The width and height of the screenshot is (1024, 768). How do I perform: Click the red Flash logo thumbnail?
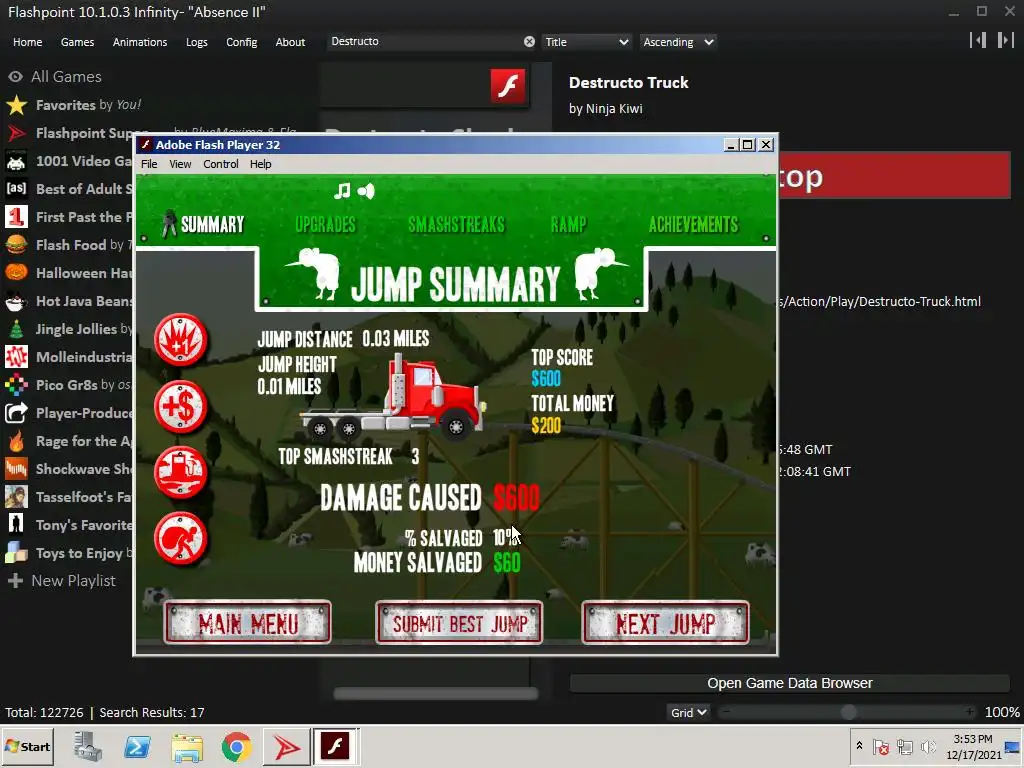click(x=507, y=86)
